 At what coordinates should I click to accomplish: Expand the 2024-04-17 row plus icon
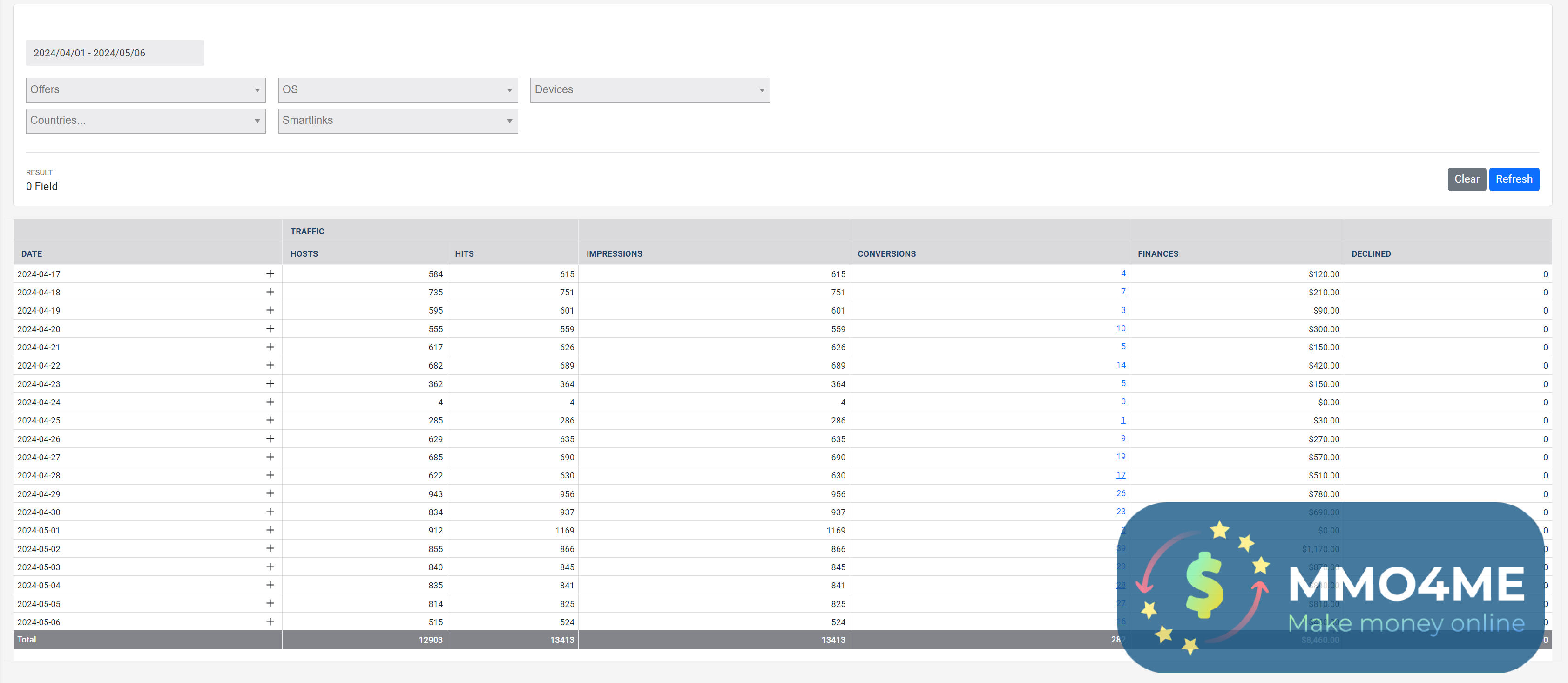[270, 274]
